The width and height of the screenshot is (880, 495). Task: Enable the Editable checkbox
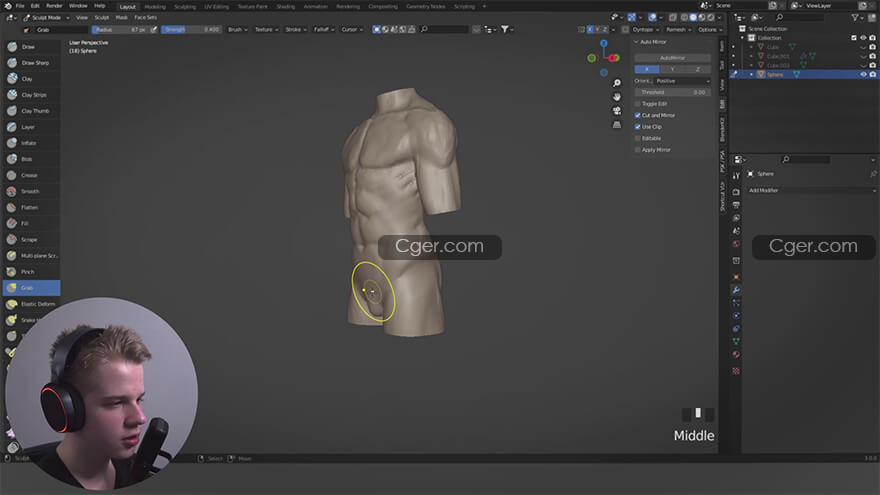pos(638,138)
